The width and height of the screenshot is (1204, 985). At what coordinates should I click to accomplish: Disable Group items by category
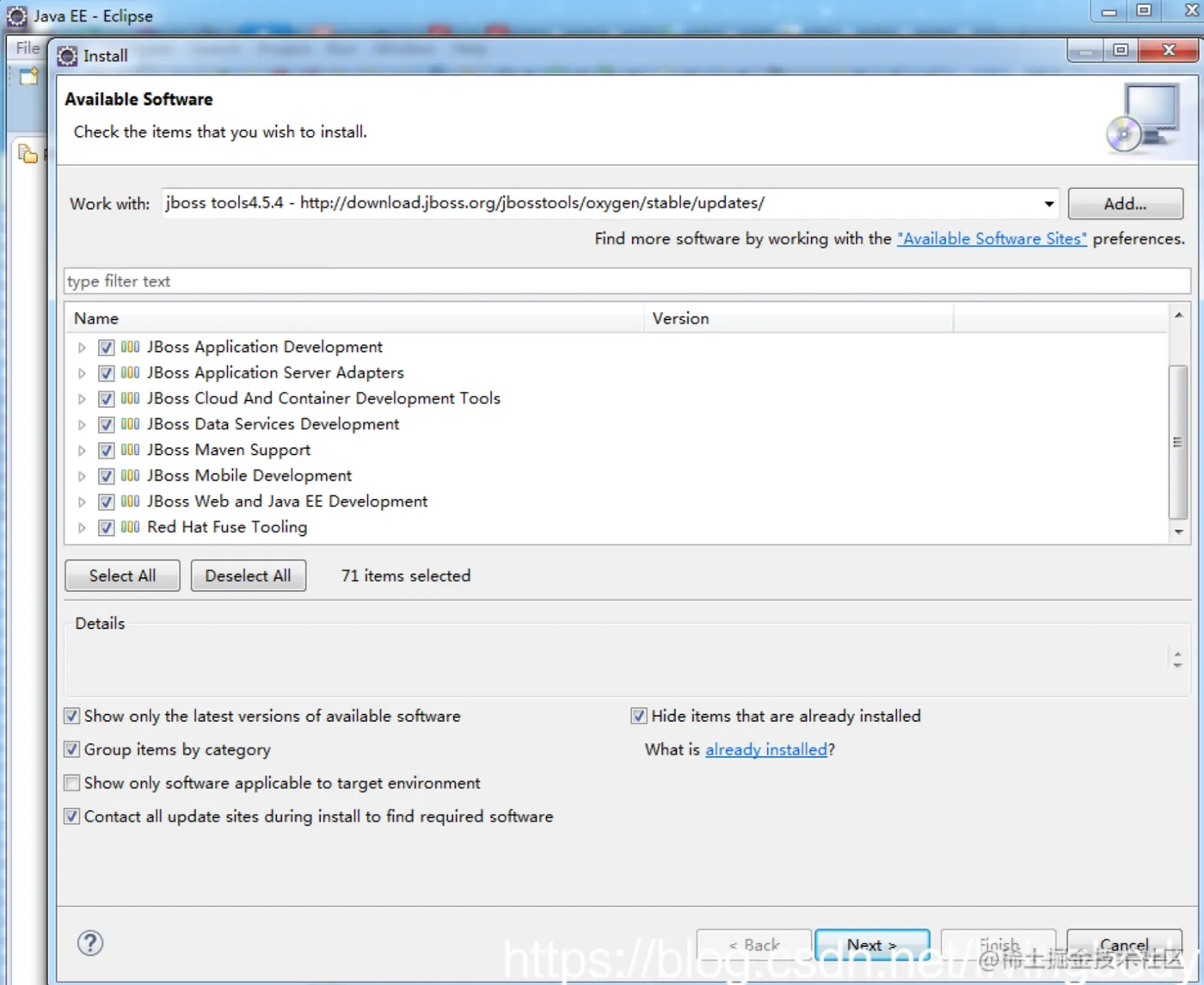click(72, 749)
